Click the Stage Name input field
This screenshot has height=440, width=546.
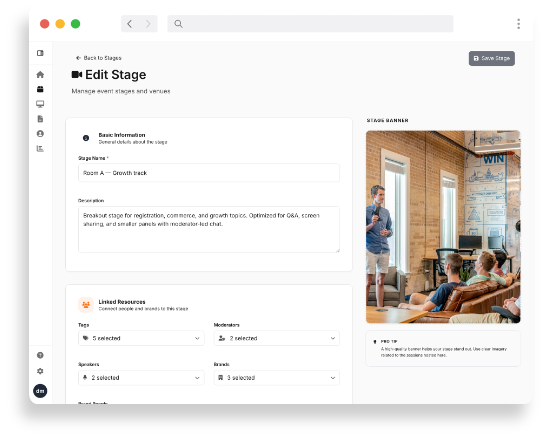coord(209,173)
